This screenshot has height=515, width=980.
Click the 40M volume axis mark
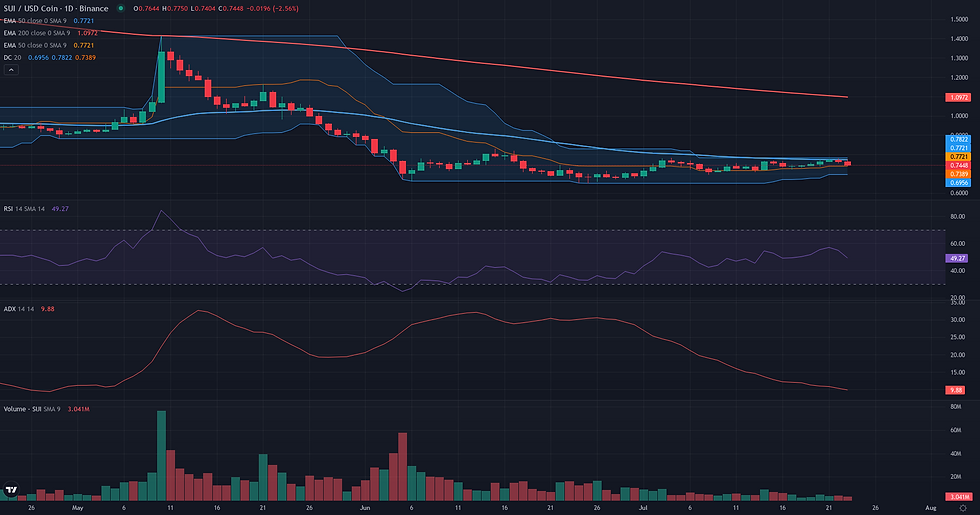956,454
